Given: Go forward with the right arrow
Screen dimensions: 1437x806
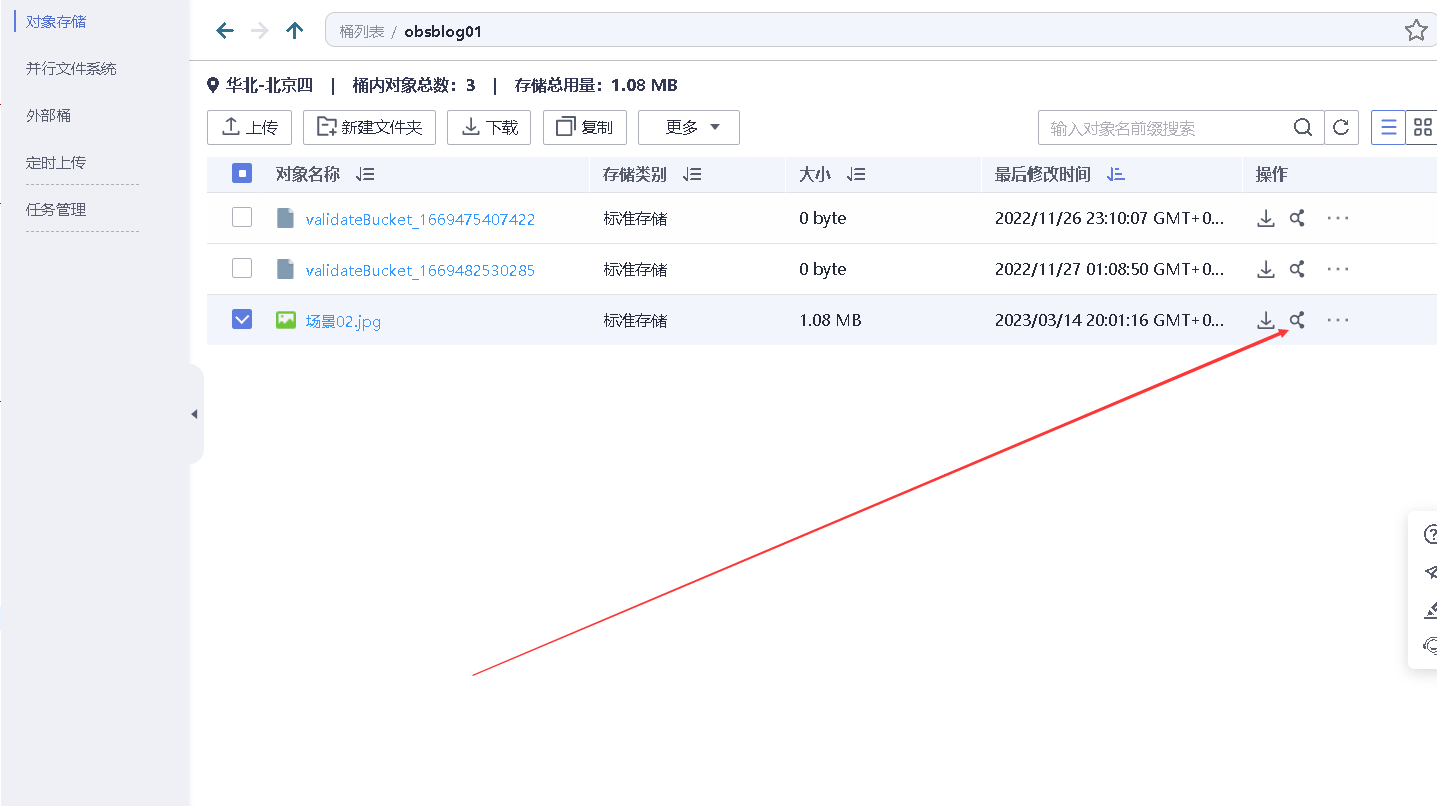Looking at the screenshot, I should (x=260, y=31).
